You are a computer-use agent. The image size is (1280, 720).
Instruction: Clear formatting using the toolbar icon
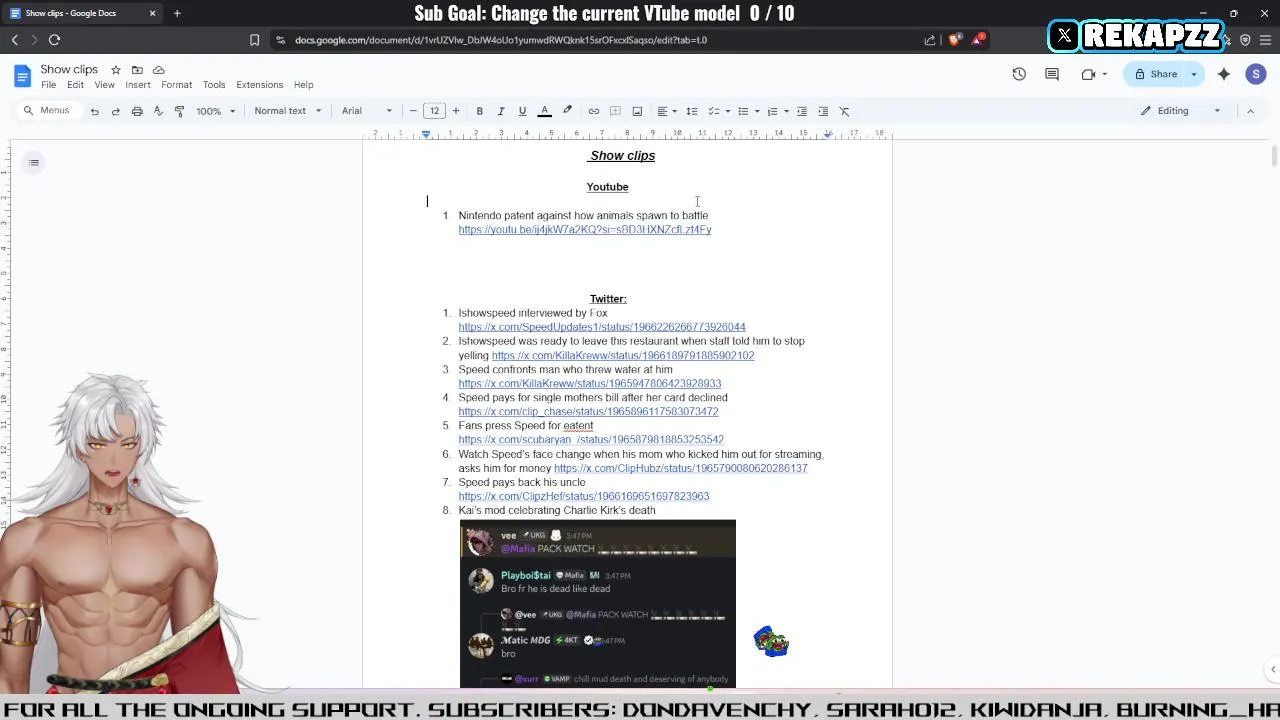(845, 111)
